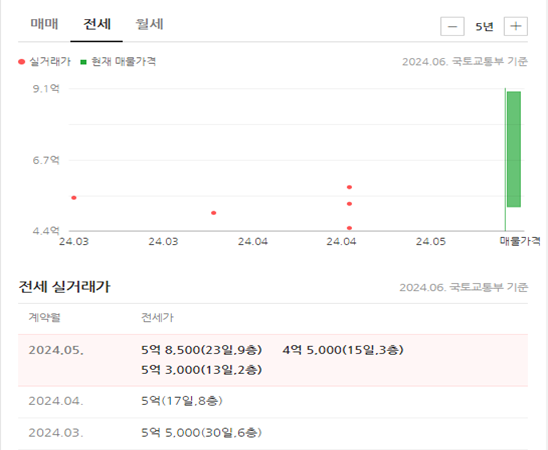Increase period with the plus button
The image size is (548, 450).
[515, 26]
